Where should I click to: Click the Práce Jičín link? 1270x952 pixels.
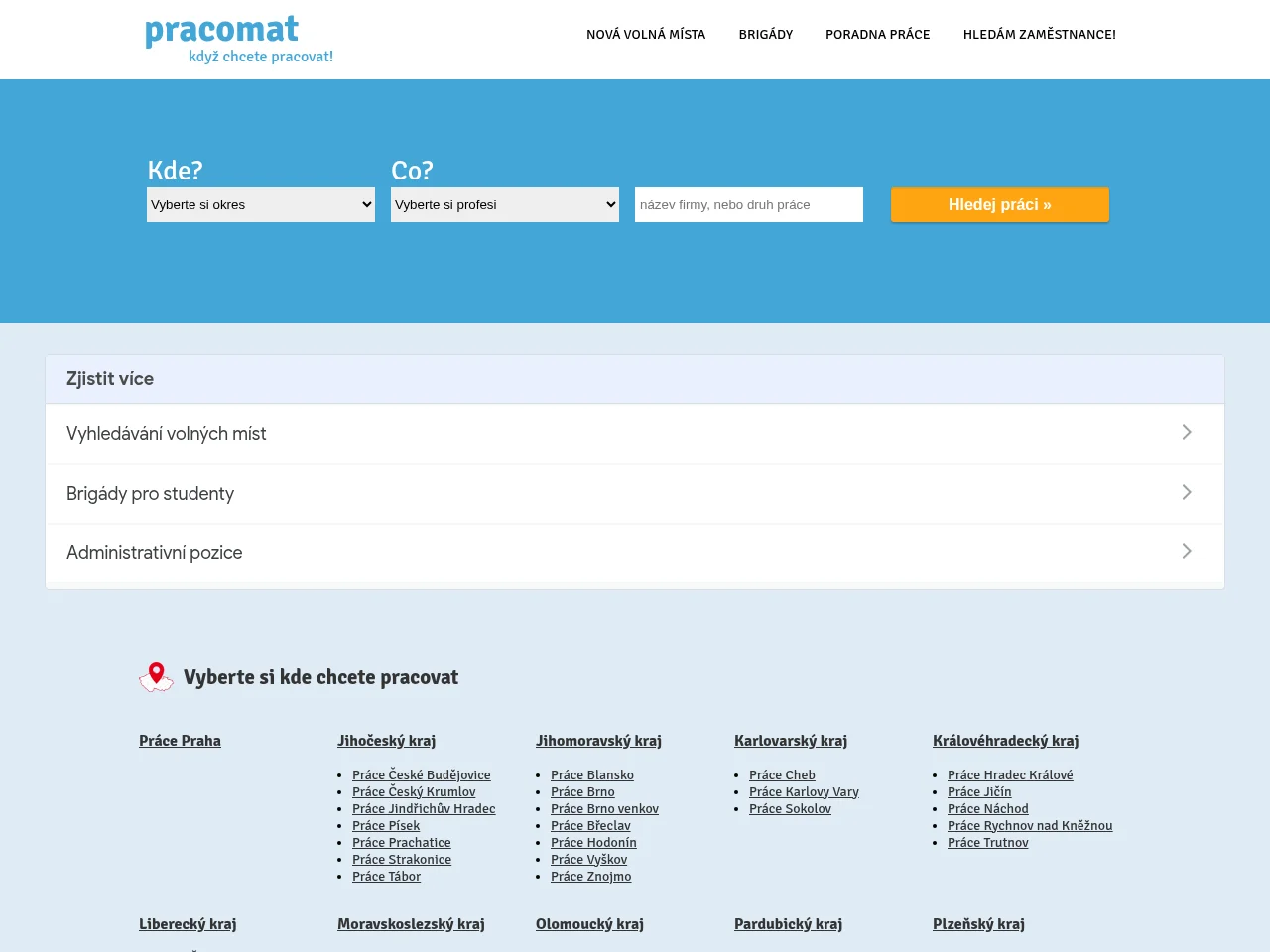point(979,792)
